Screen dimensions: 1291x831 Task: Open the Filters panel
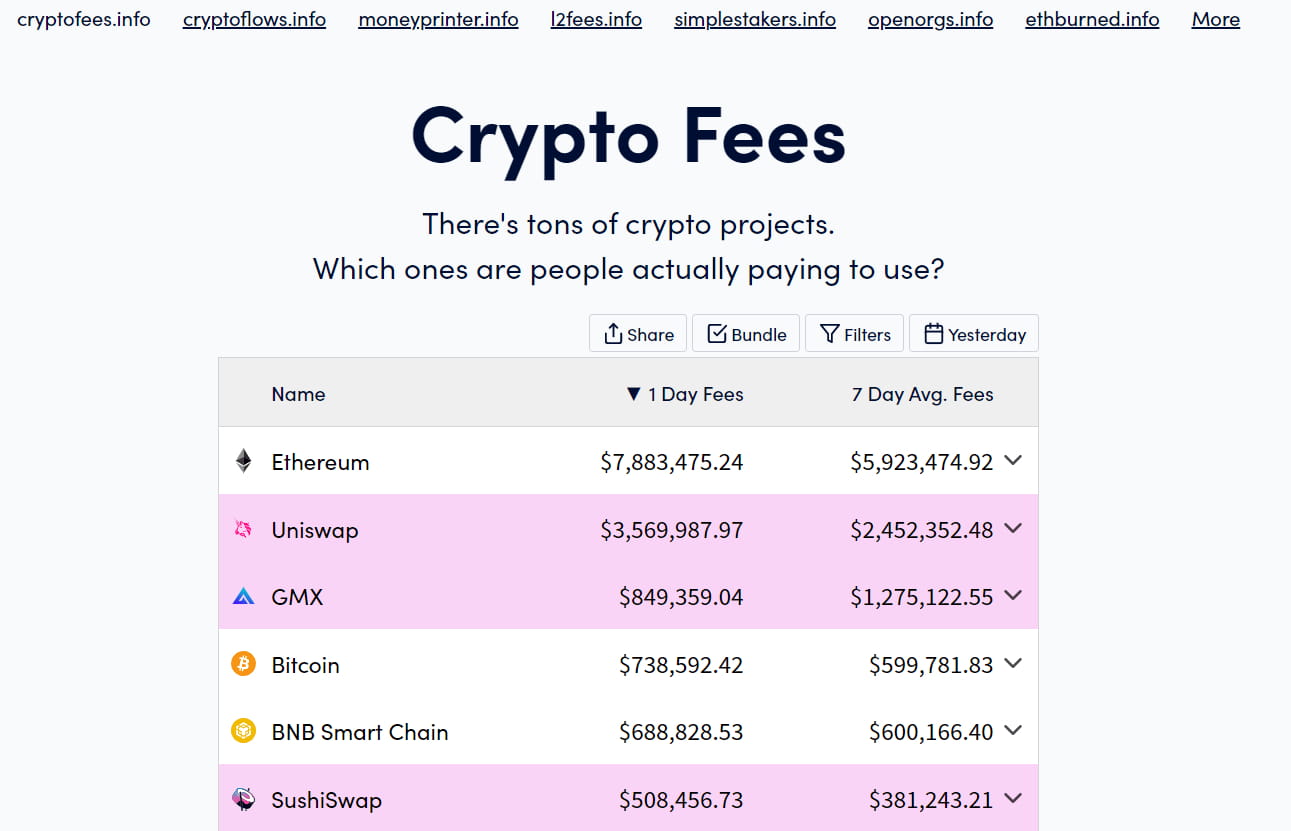coord(854,334)
